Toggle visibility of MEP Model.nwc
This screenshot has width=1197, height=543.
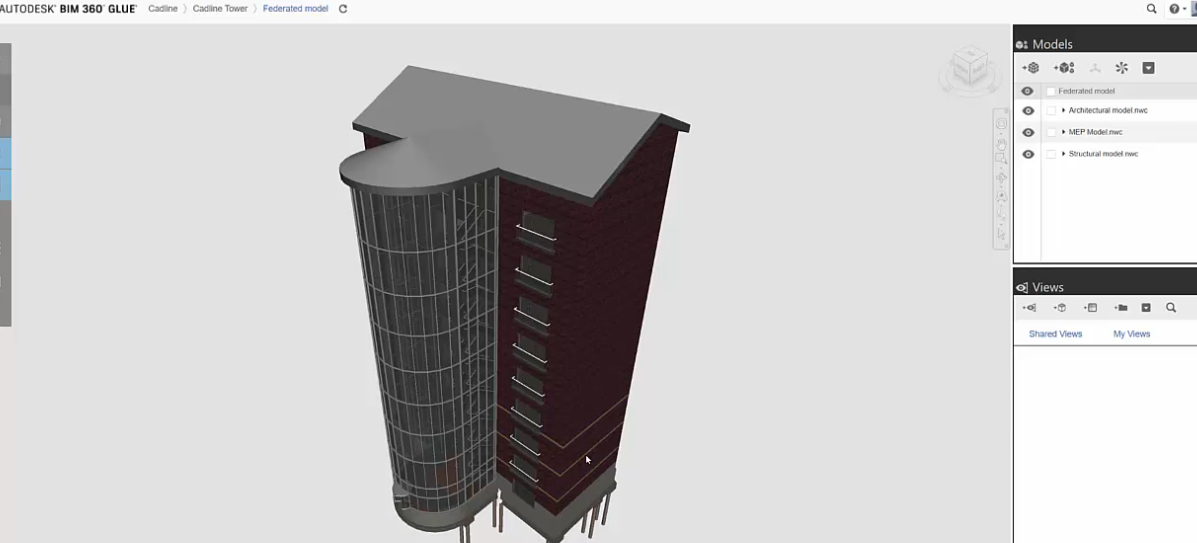[1028, 132]
